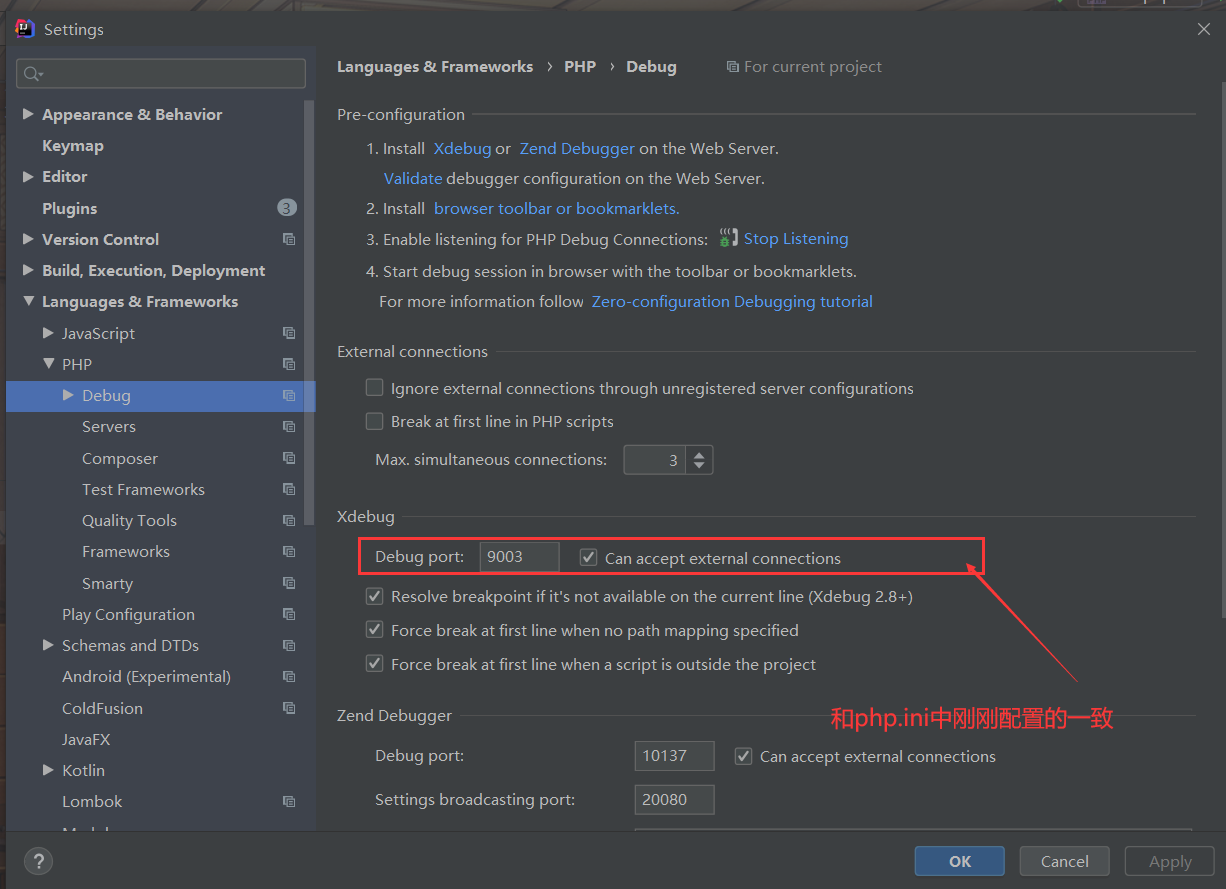Open Zero-configuration Debugging tutorial link
Screen dimensions: 1226x889
click(x=732, y=301)
